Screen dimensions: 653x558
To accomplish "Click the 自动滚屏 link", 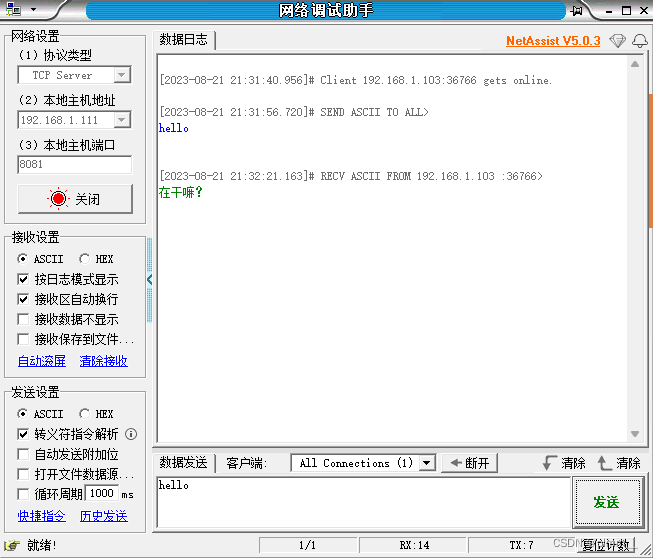I will point(42,361).
